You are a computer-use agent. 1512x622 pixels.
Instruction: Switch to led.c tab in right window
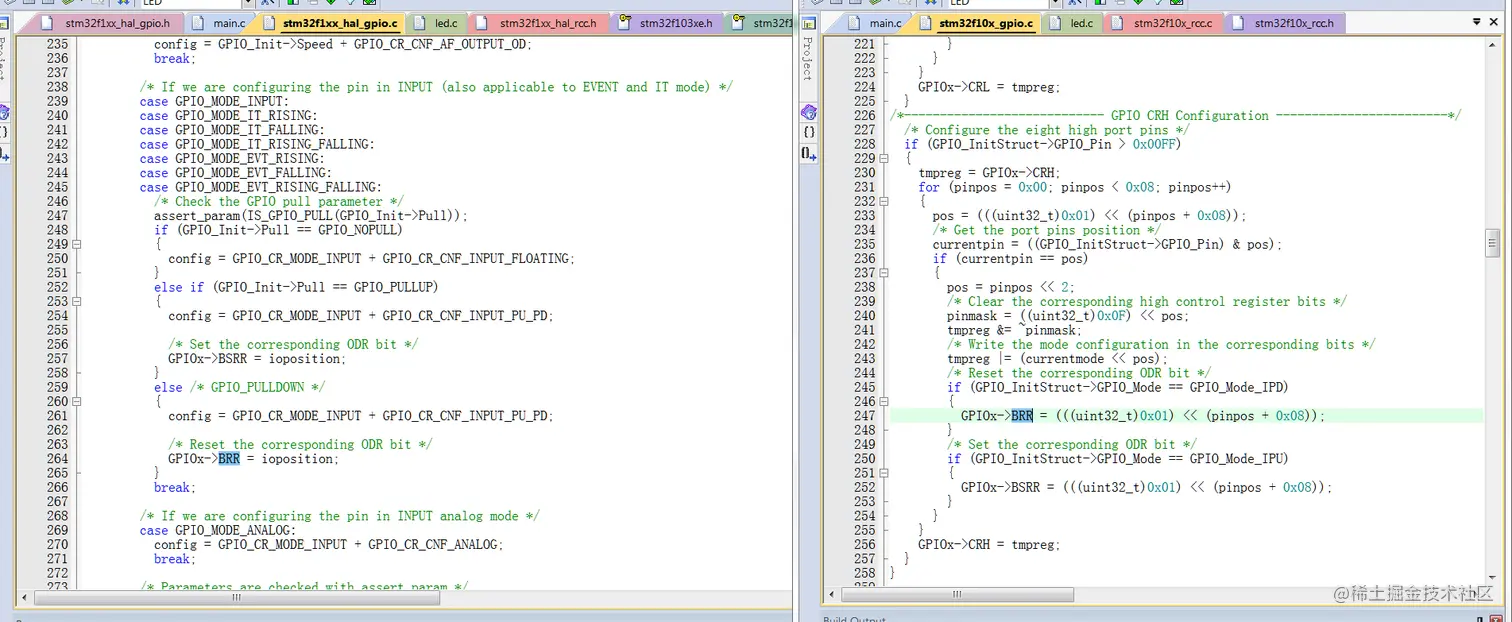click(x=1072, y=23)
